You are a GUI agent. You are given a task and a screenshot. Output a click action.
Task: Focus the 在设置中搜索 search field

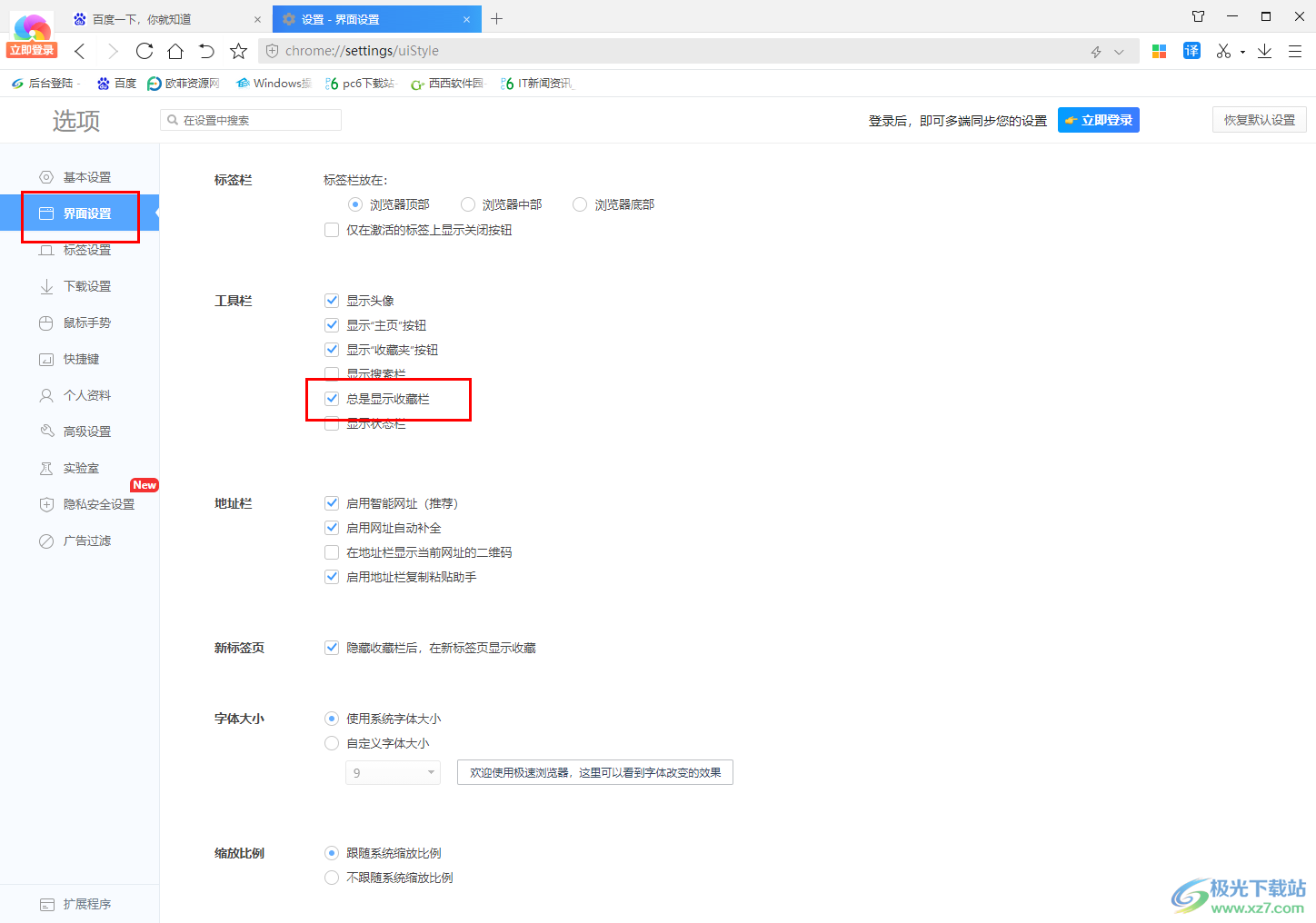tap(251, 120)
